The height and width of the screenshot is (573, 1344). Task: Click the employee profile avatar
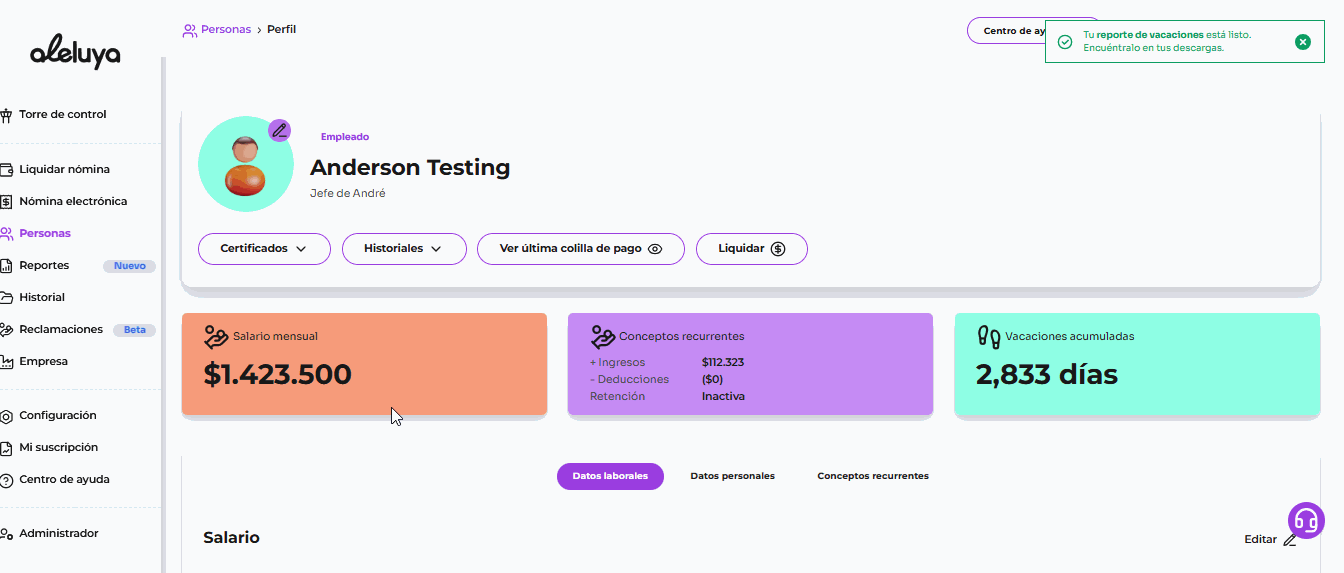(x=246, y=165)
